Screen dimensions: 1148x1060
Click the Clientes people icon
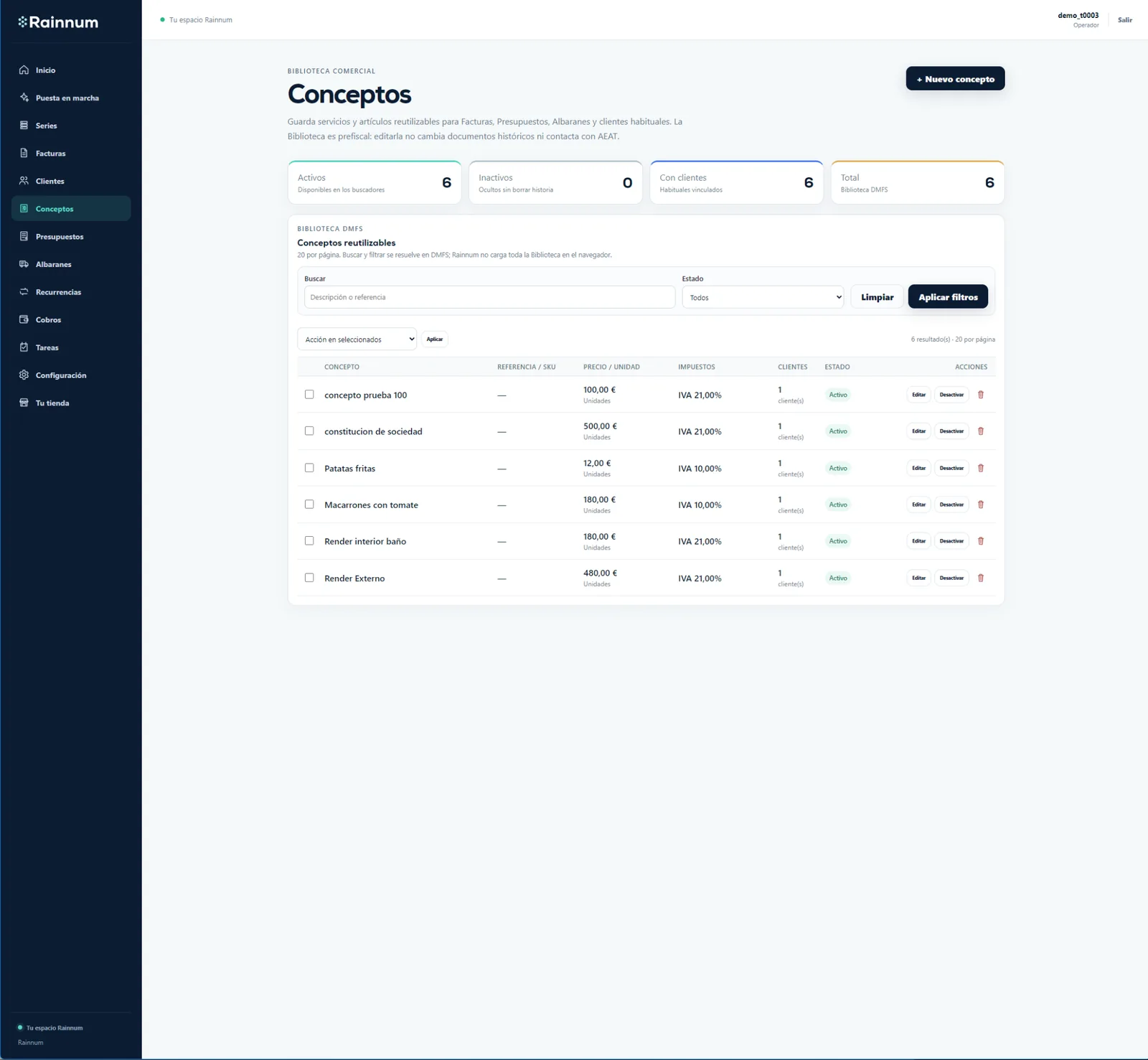point(24,181)
